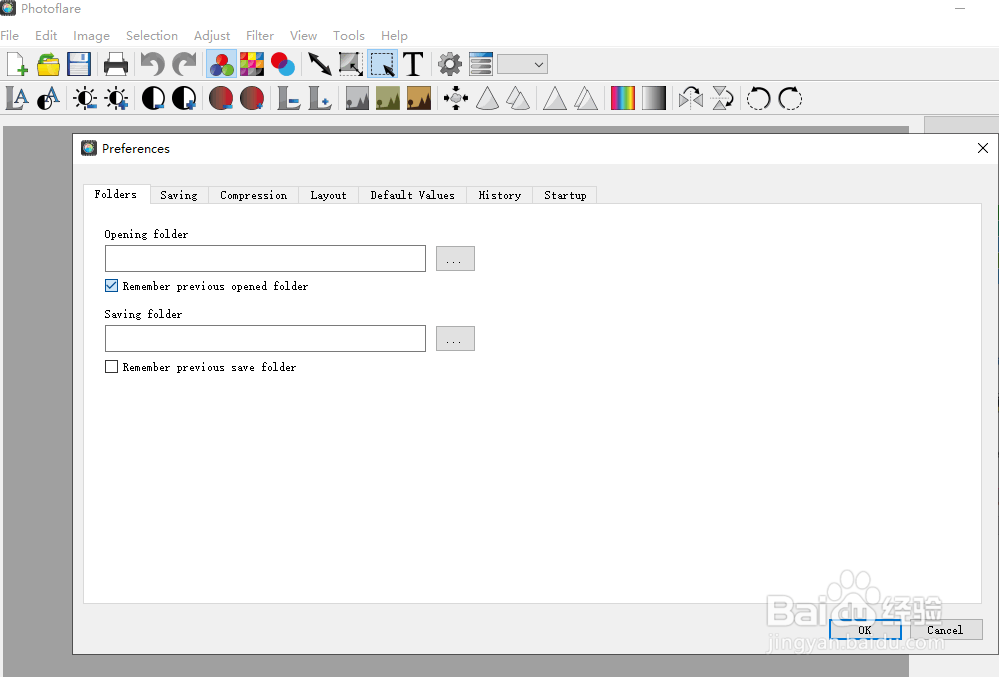Select the diagonal double-arrow resize tool
The width and height of the screenshot is (999, 677).
tap(319, 64)
